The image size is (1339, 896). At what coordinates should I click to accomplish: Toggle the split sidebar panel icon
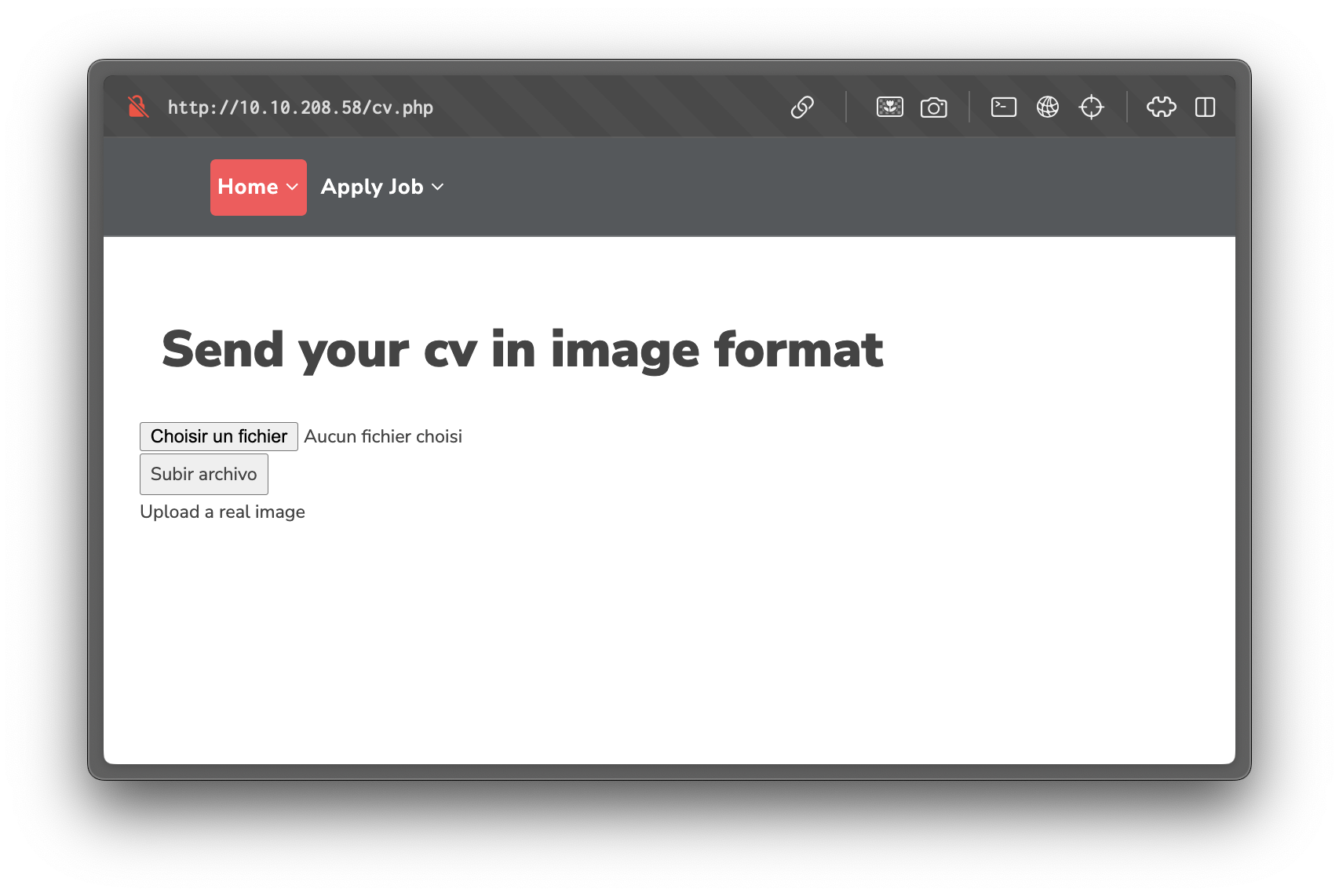coord(1205,107)
